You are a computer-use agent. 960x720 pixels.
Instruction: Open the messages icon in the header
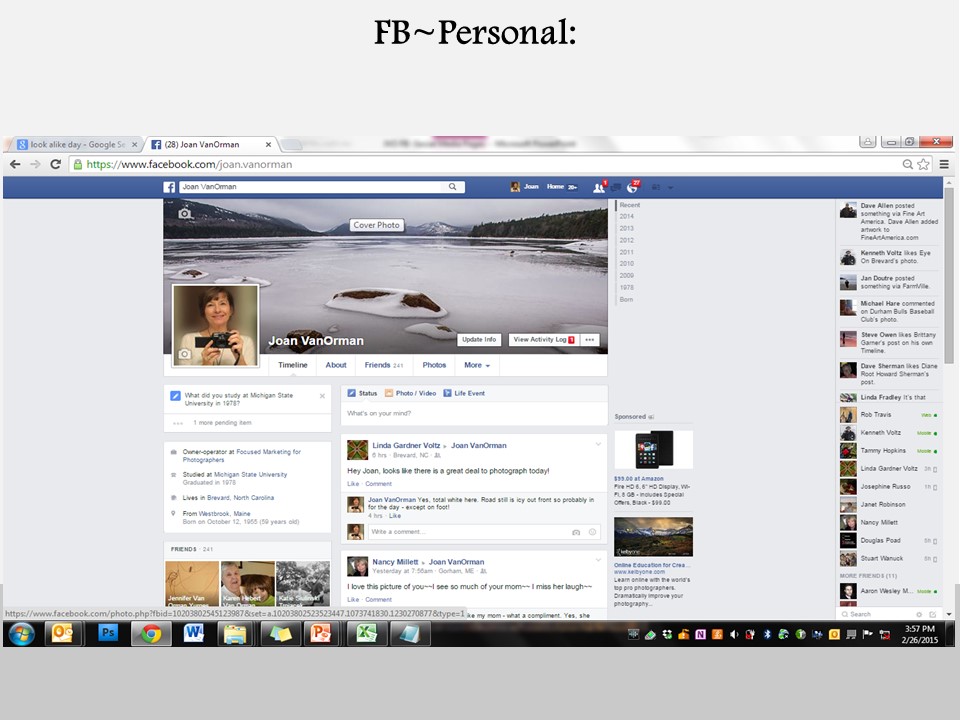coord(615,187)
